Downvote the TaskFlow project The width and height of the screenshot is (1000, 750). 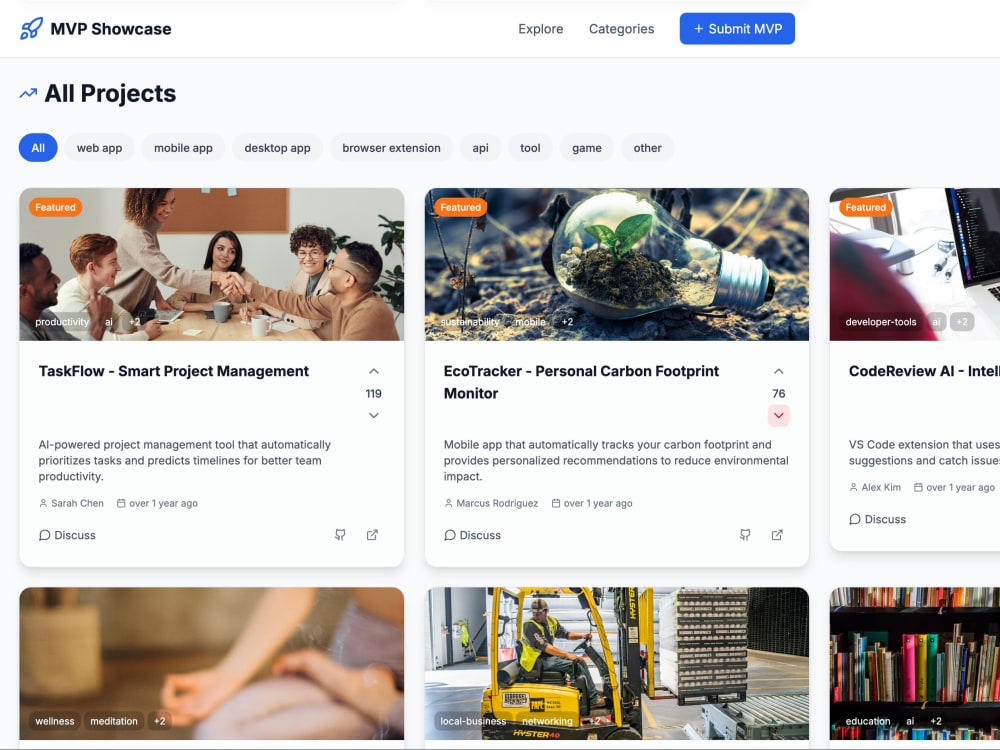[374, 415]
